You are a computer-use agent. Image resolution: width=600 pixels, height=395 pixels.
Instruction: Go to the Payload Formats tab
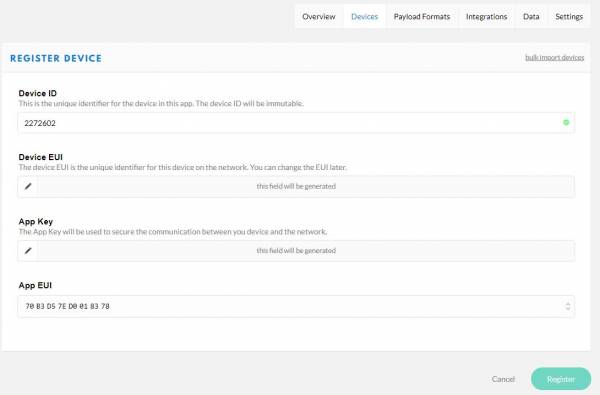point(422,16)
